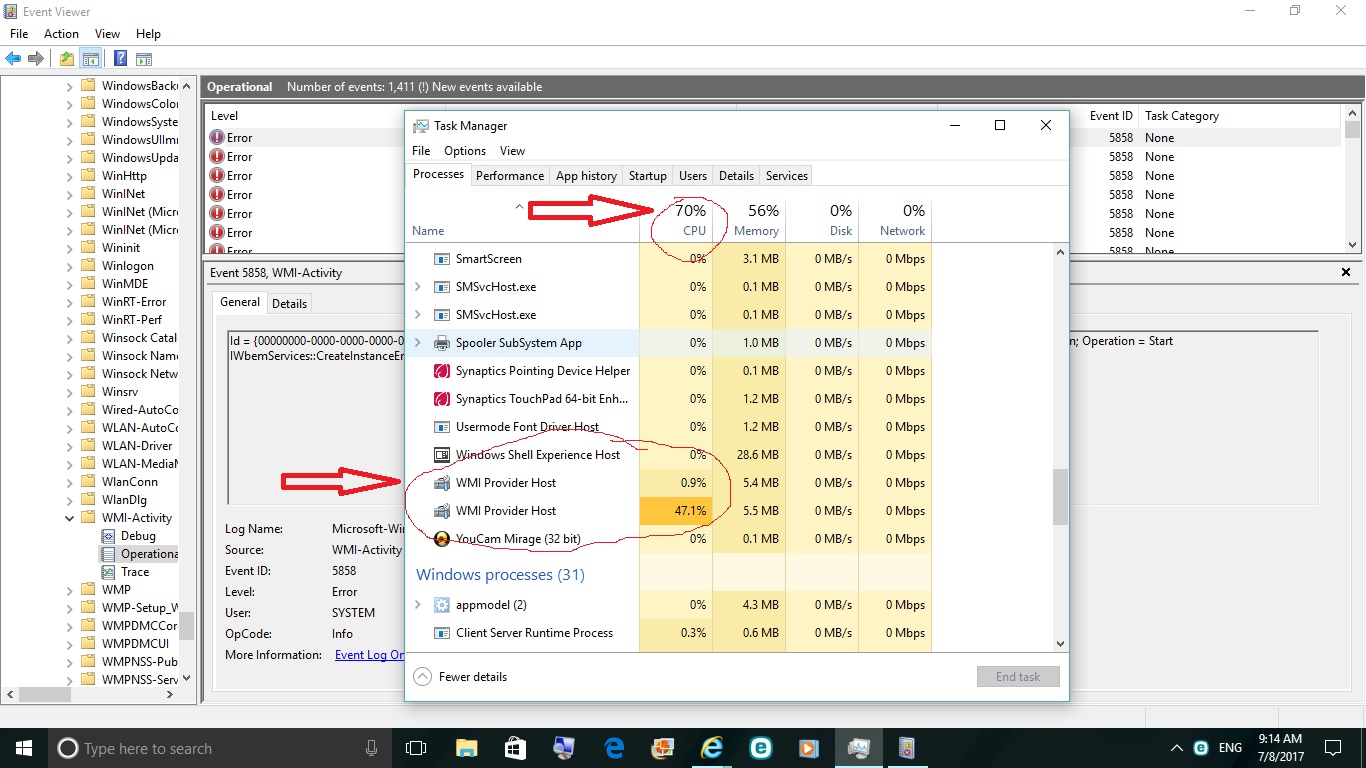
Task: Expand the first SMSvcHost.exe process group
Action: 418,287
